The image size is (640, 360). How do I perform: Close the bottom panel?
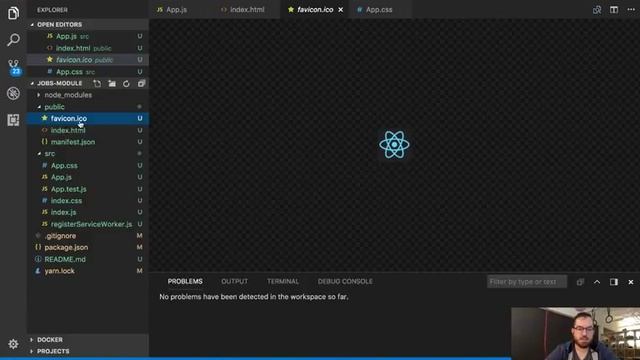(631, 282)
